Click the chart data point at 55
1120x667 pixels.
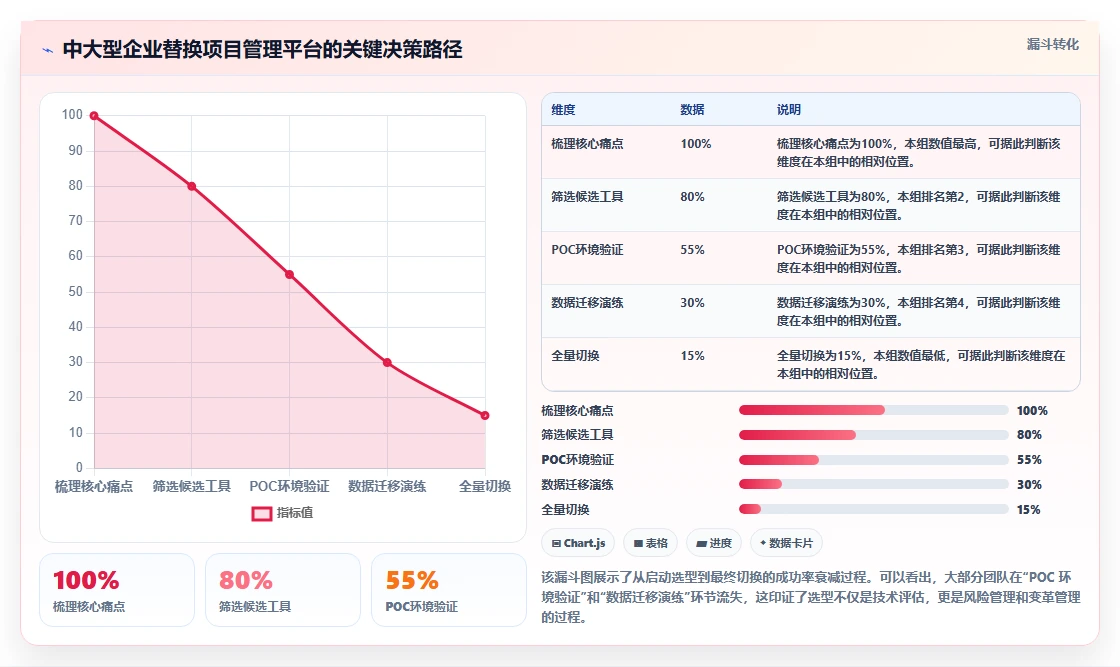(x=289, y=274)
